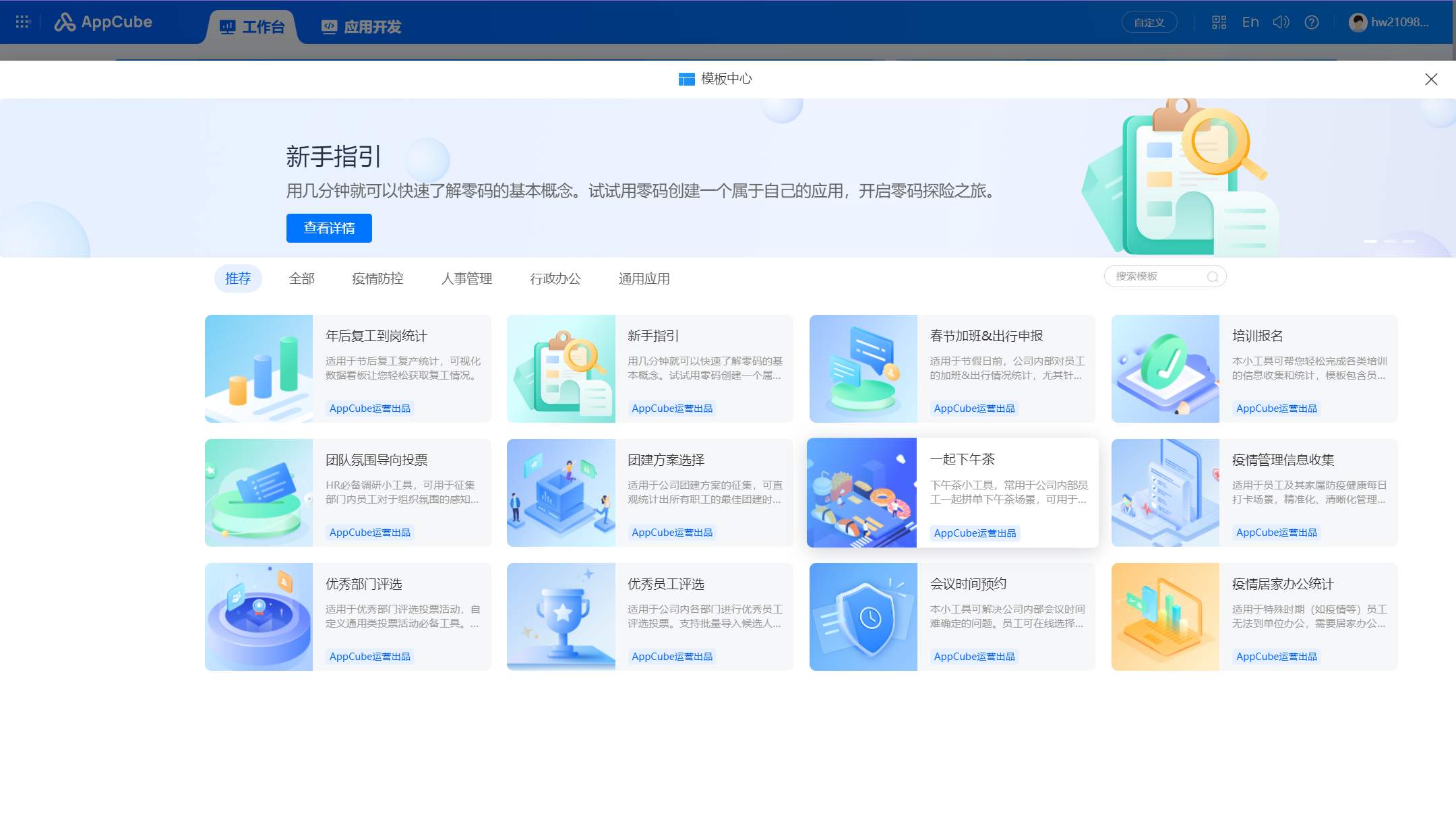Click AppCube运营出品 tag on 疫情居家办公统计 card
This screenshot has width=1456, height=838.
1277,657
